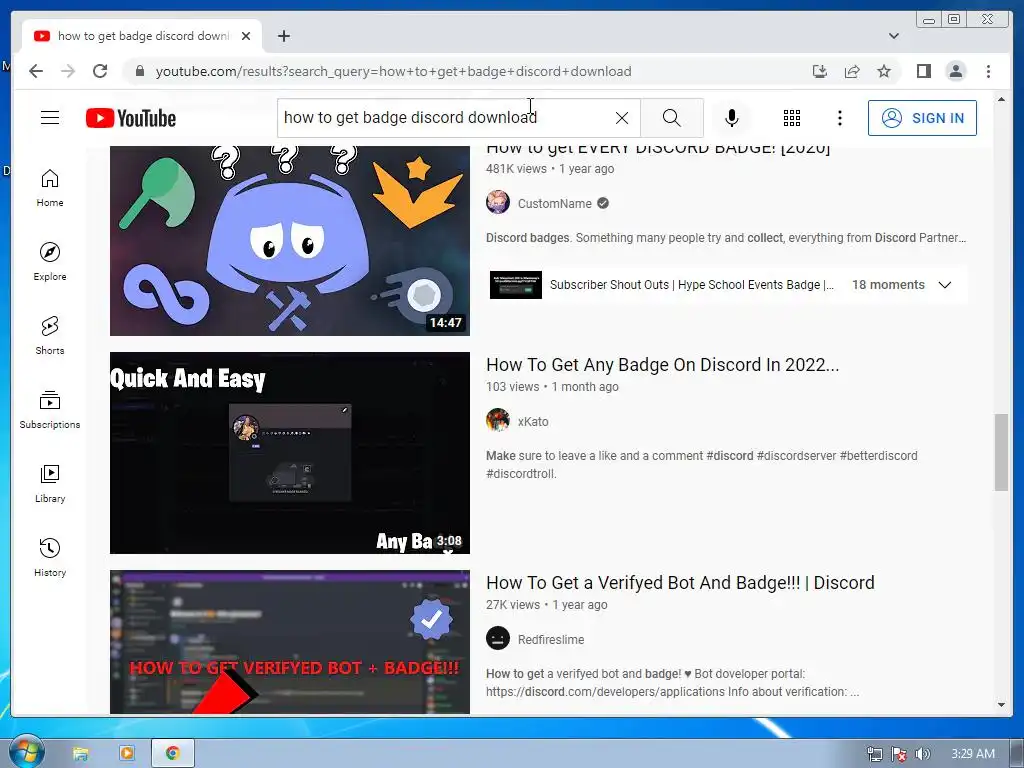Click the site lock icon in address bar
Image resolution: width=1024 pixels, height=768 pixels.
pos(139,71)
